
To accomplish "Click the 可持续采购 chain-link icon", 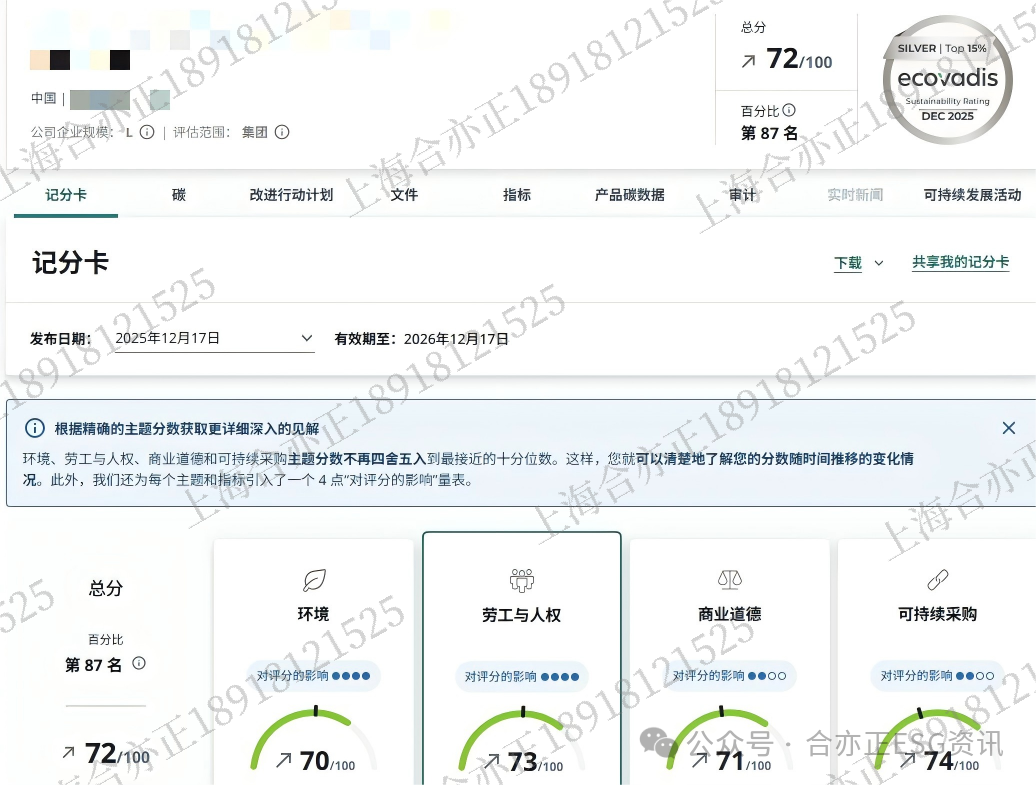I will [937, 579].
